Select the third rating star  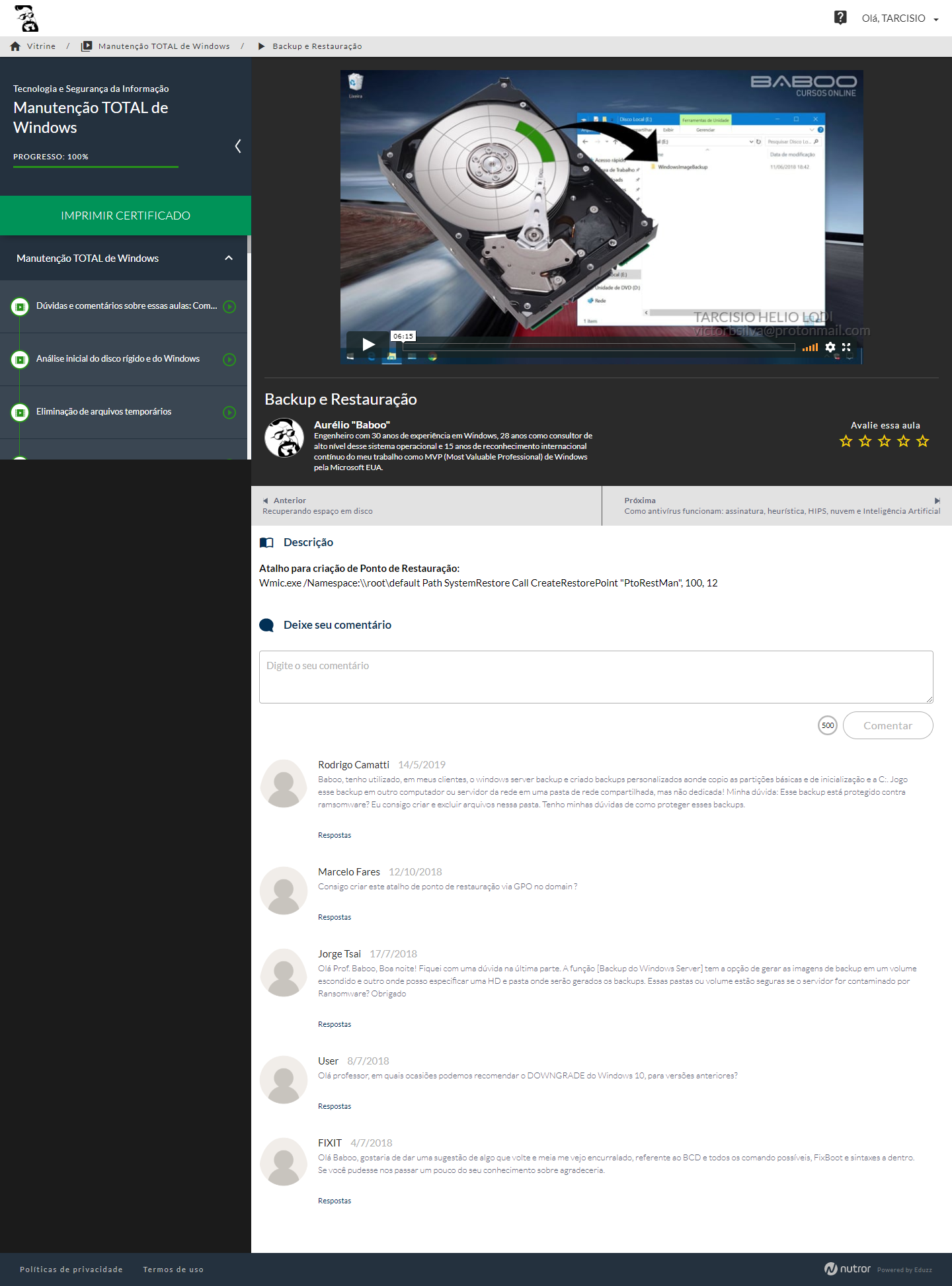click(885, 441)
